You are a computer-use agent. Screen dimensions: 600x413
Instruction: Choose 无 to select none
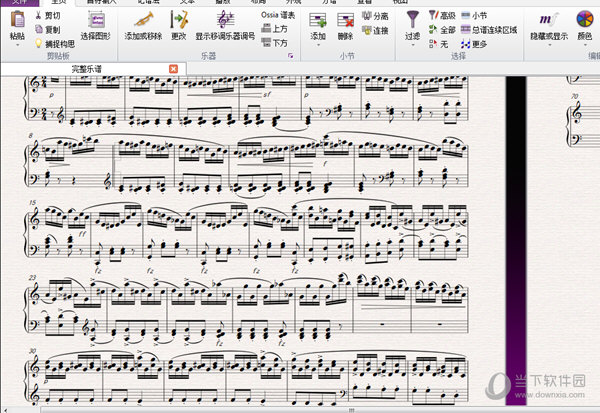[x=439, y=44]
